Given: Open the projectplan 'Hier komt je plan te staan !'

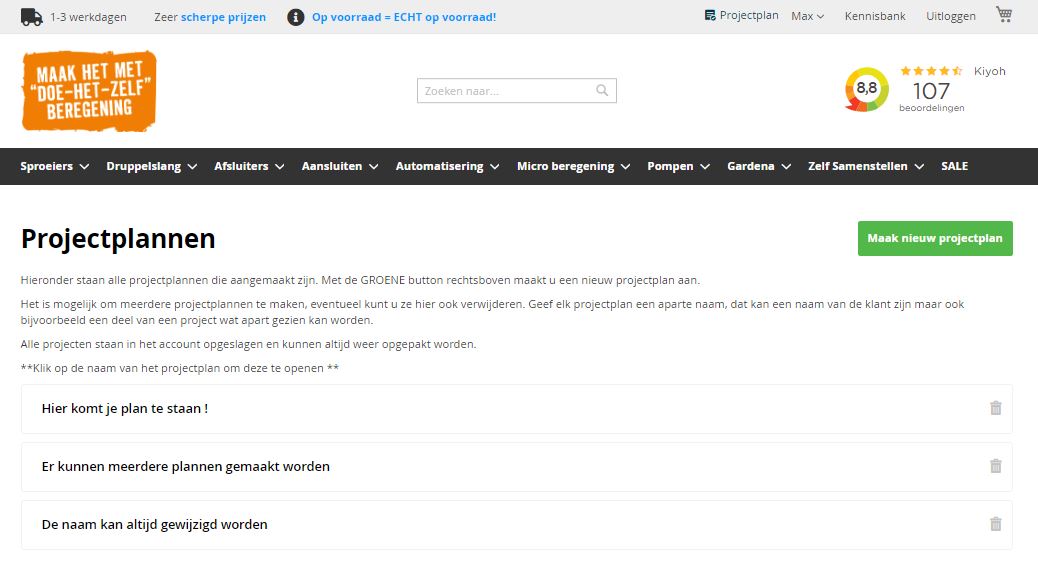Looking at the screenshot, I should pos(124,408).
